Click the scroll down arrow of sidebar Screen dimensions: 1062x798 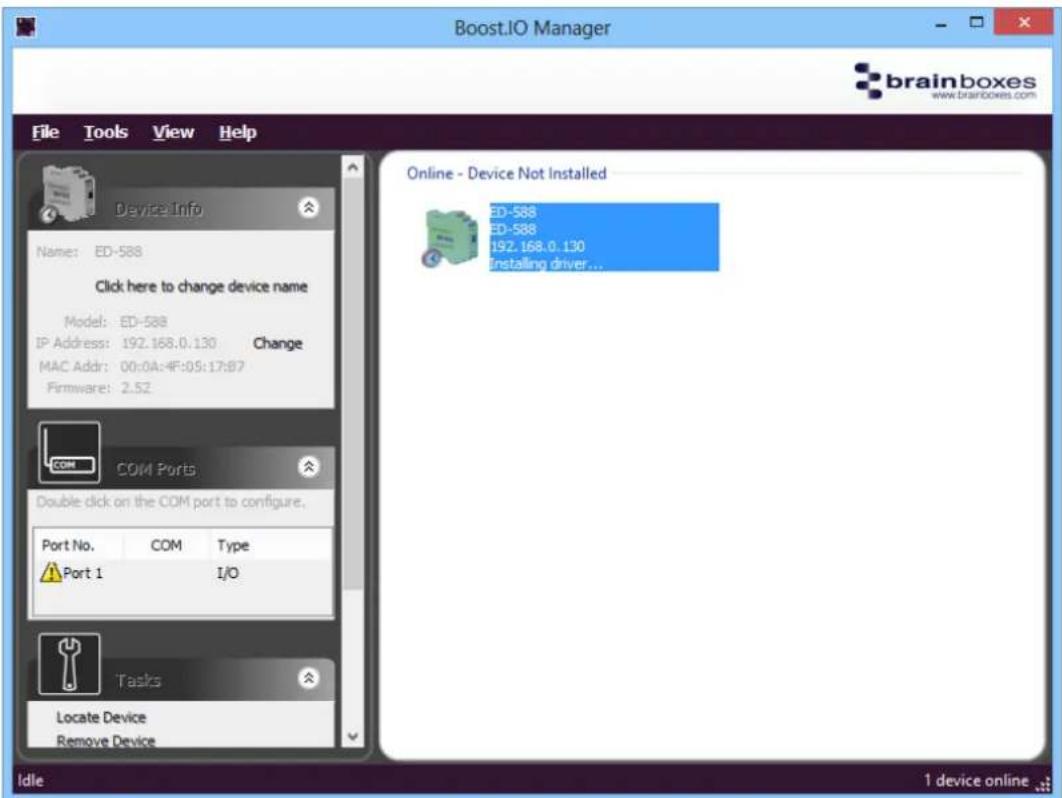pos(352,736)
